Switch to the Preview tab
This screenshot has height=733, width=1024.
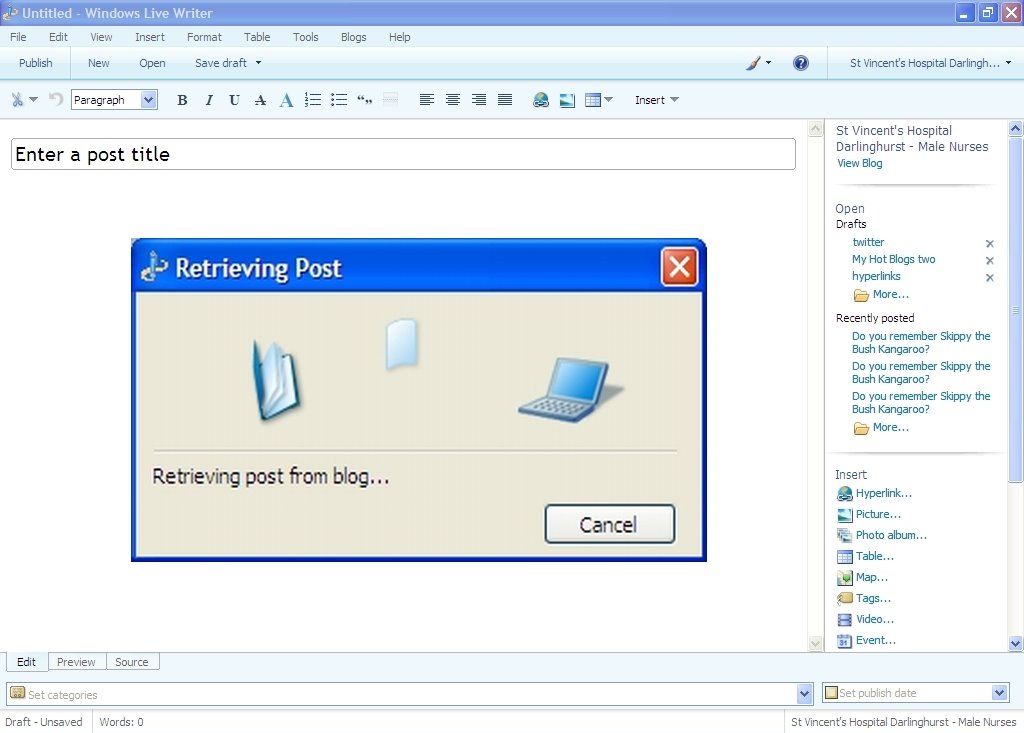[76, 662]
